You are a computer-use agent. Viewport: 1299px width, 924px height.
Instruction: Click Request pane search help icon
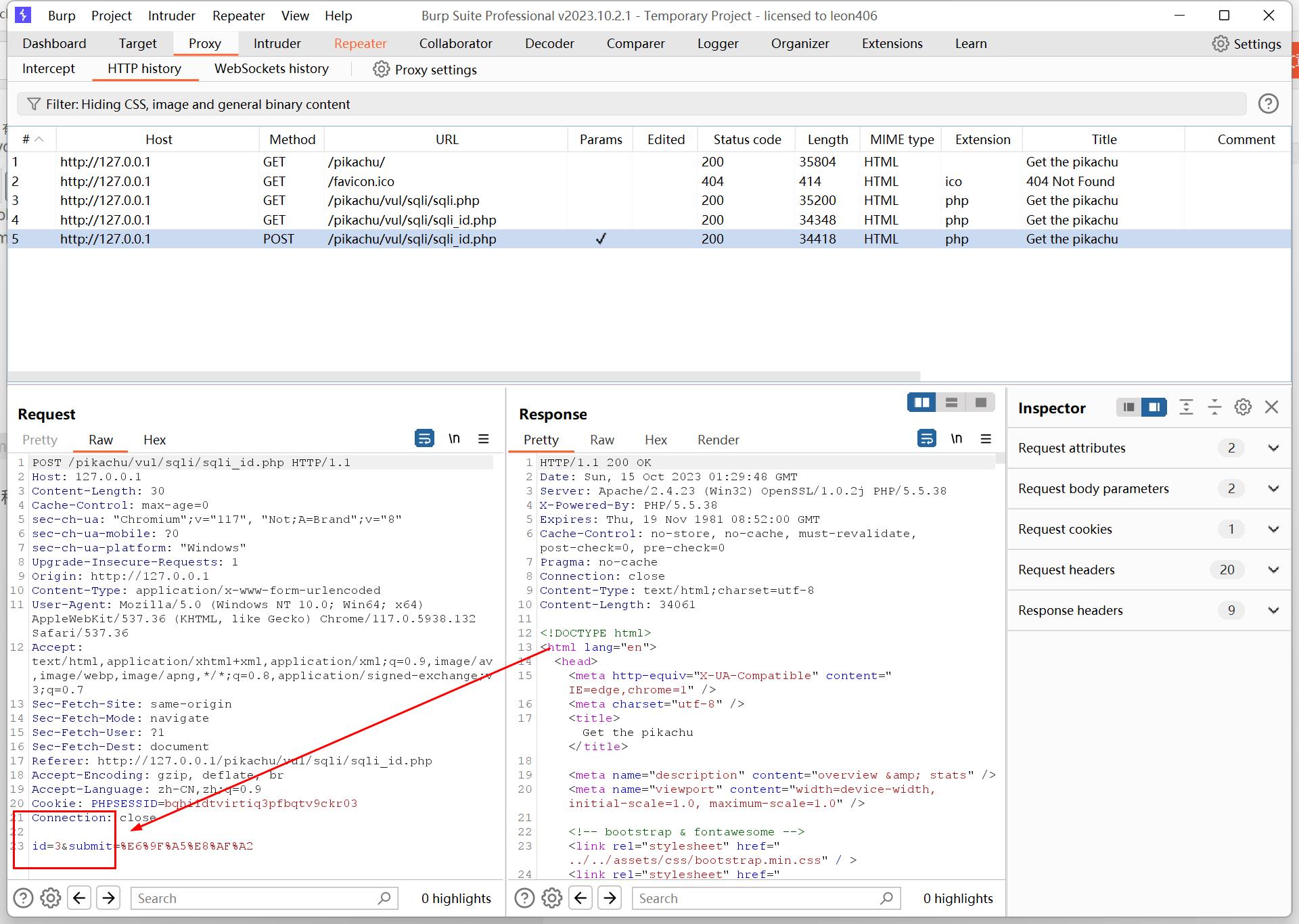point(23,898)
